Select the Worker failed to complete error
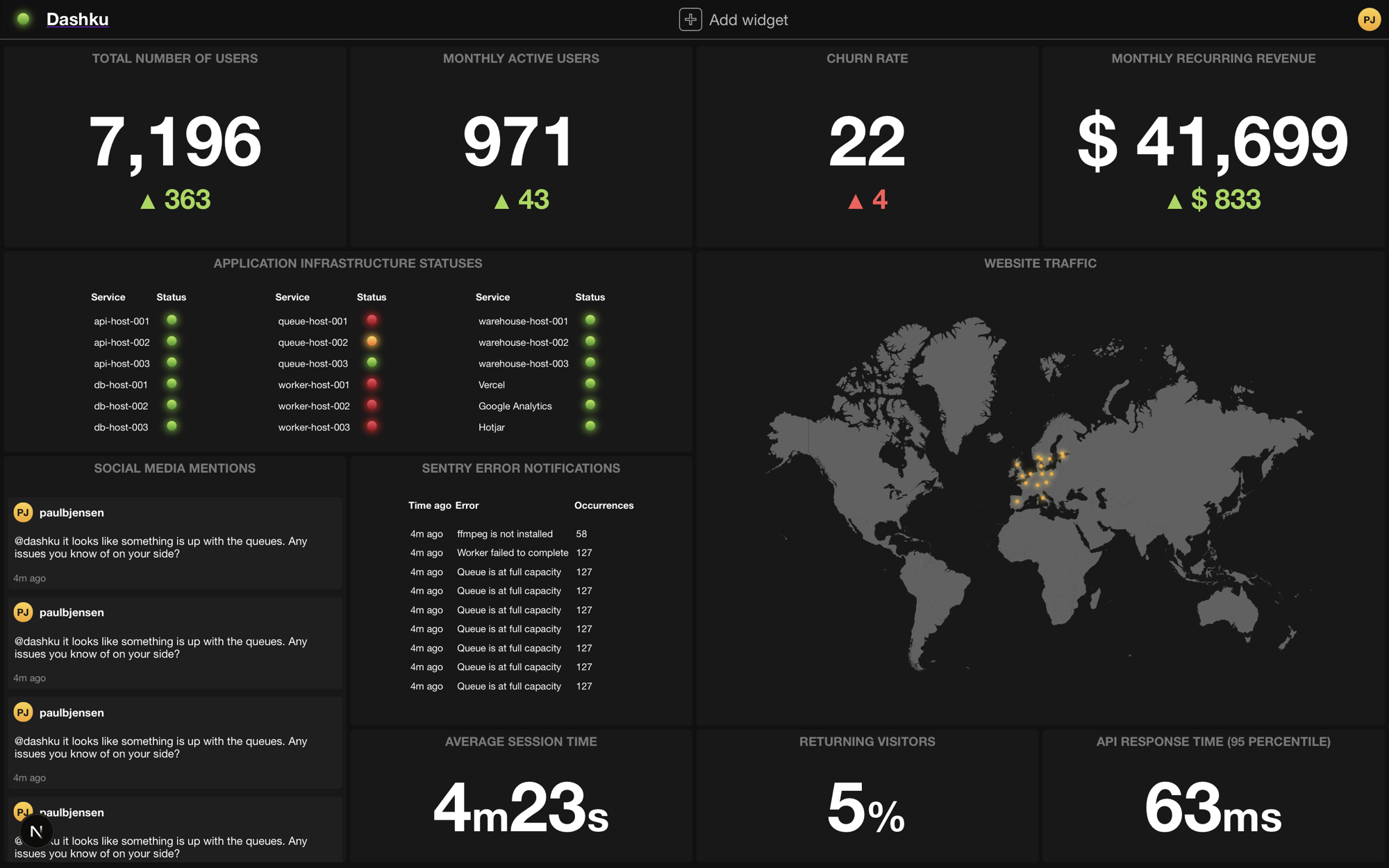 click(512, 553)
